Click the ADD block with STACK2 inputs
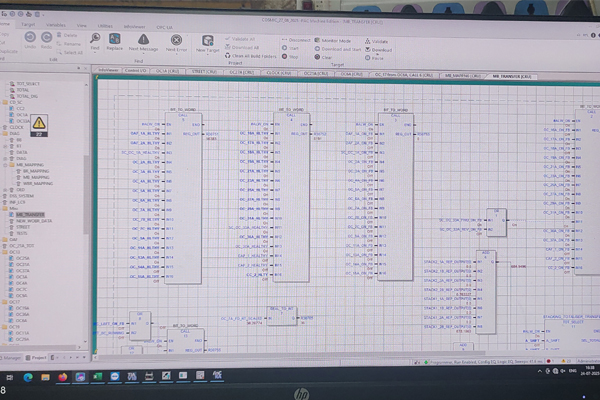 486,292
